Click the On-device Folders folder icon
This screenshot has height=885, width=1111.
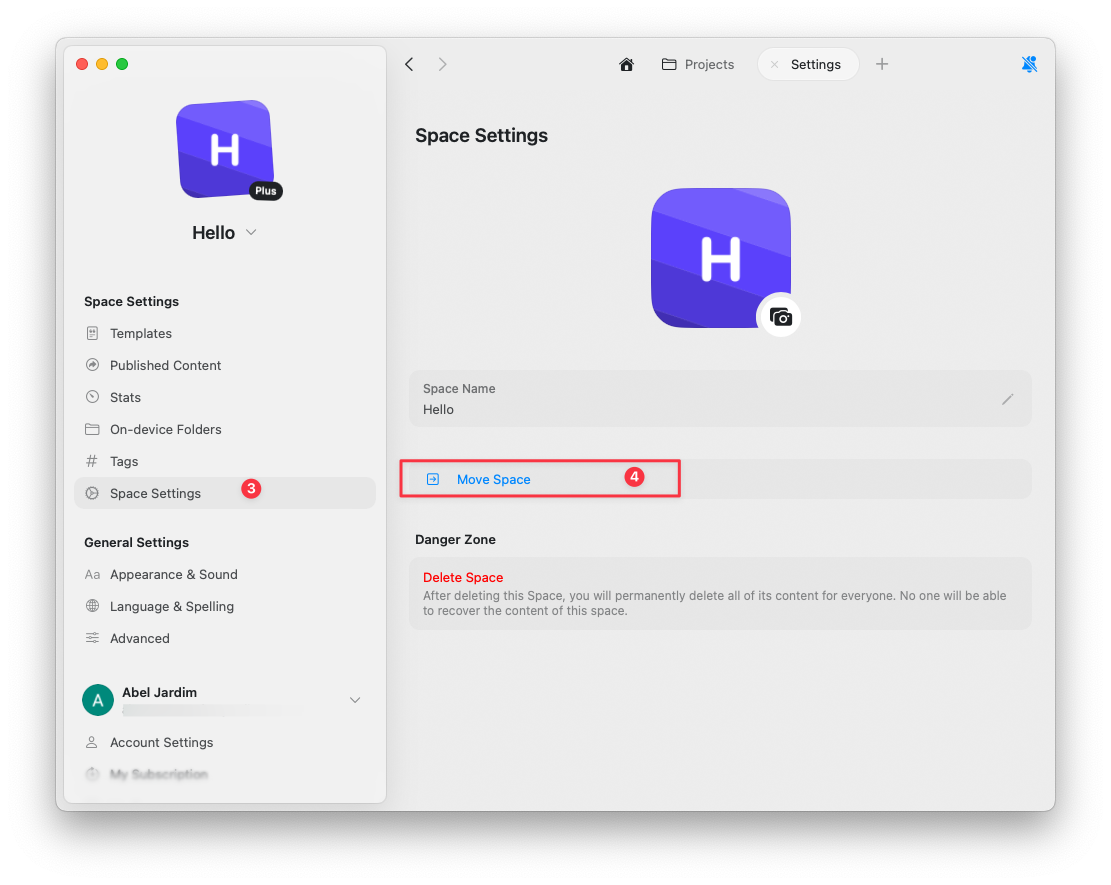(92, 429)
